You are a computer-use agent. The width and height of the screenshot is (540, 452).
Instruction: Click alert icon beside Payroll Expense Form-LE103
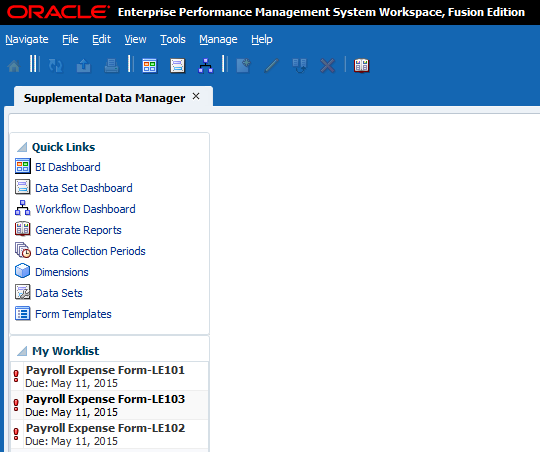[x=16, y=405]
